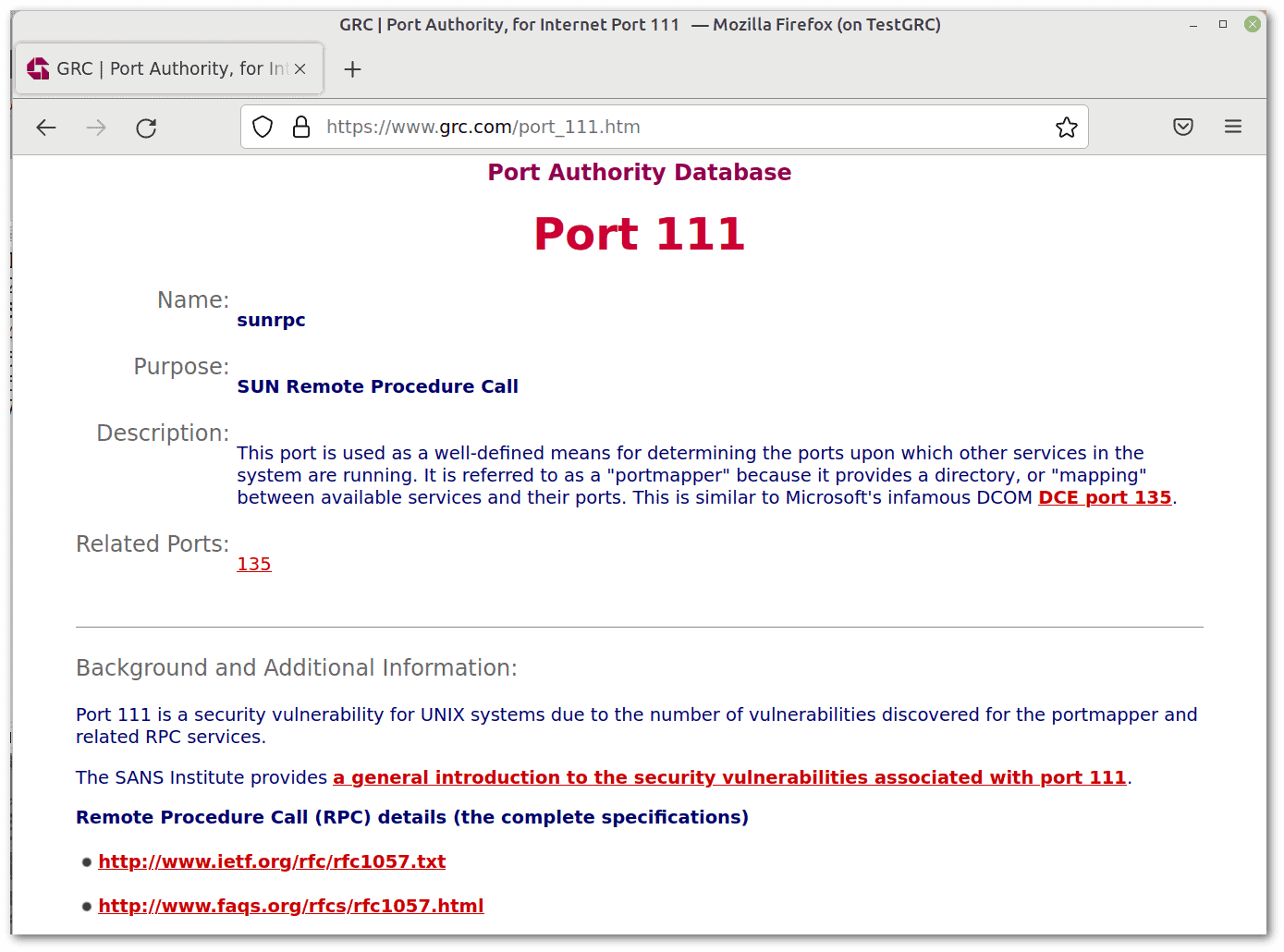Click the GRC favicon on the browser tab
Screen dimensions: 1284x952
point(38,67)
